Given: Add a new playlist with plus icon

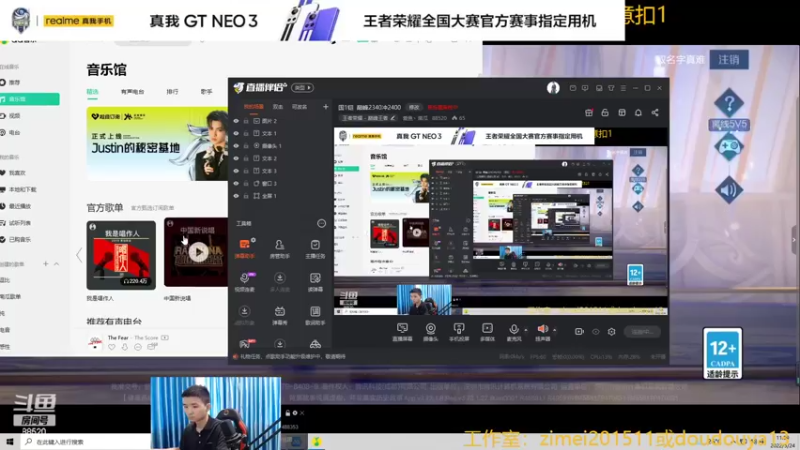Looking at the screenshot, I should pyautogui.click(x=45, y=264).
